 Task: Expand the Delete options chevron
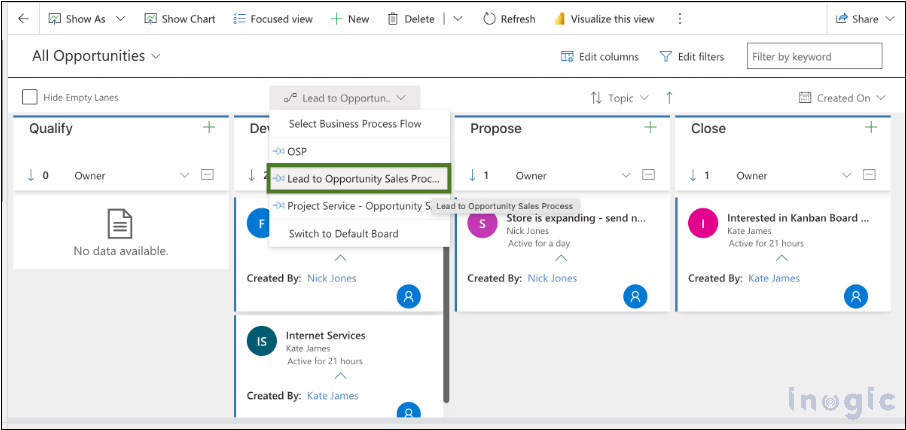click(x=458, y=19)
